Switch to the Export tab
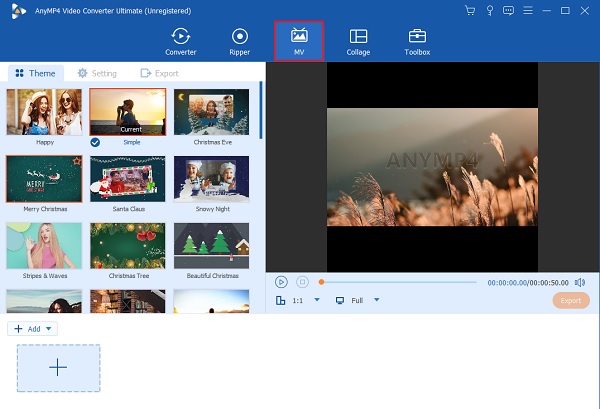 159,73
